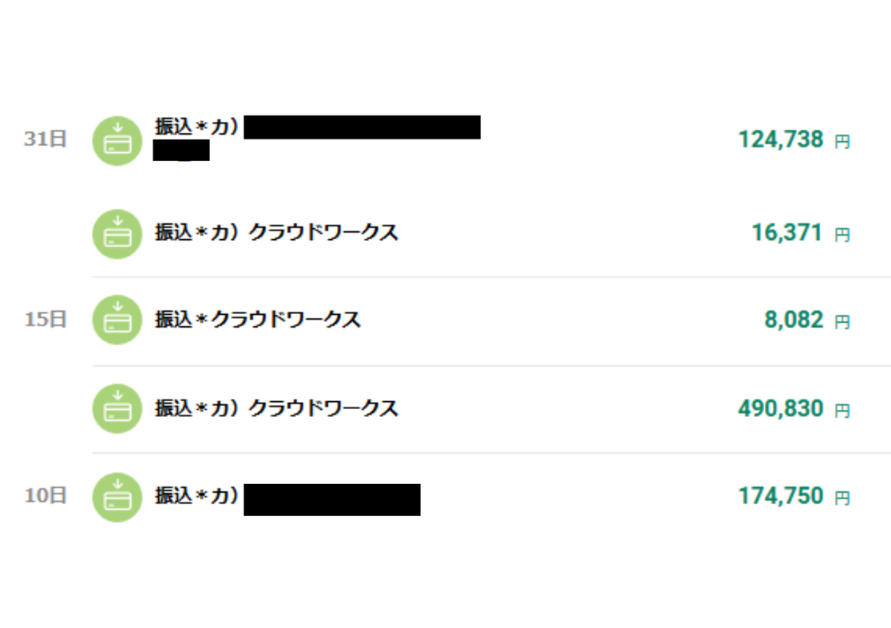Open the クラウドワークス entry worth 16,371 円
The image size is (891, 628).
276,234
